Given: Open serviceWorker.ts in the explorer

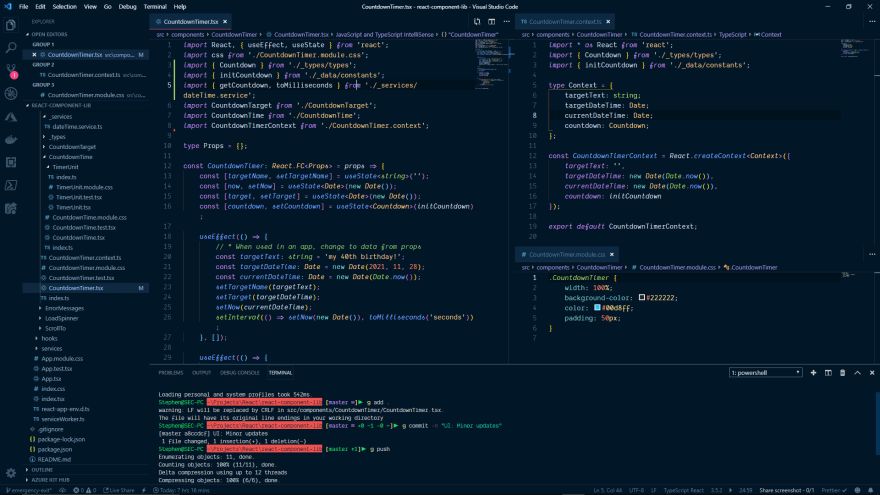Looking at the screenshot, I should (x=62, y=419).
